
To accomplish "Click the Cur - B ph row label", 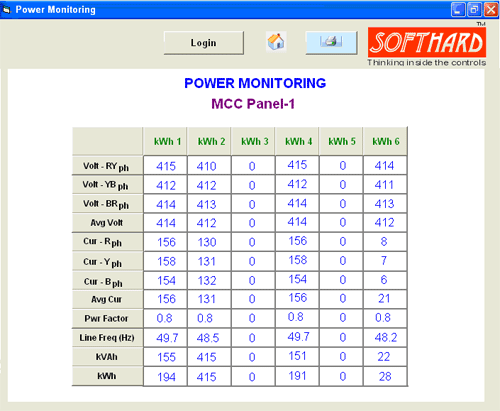I will coord(108,281).
